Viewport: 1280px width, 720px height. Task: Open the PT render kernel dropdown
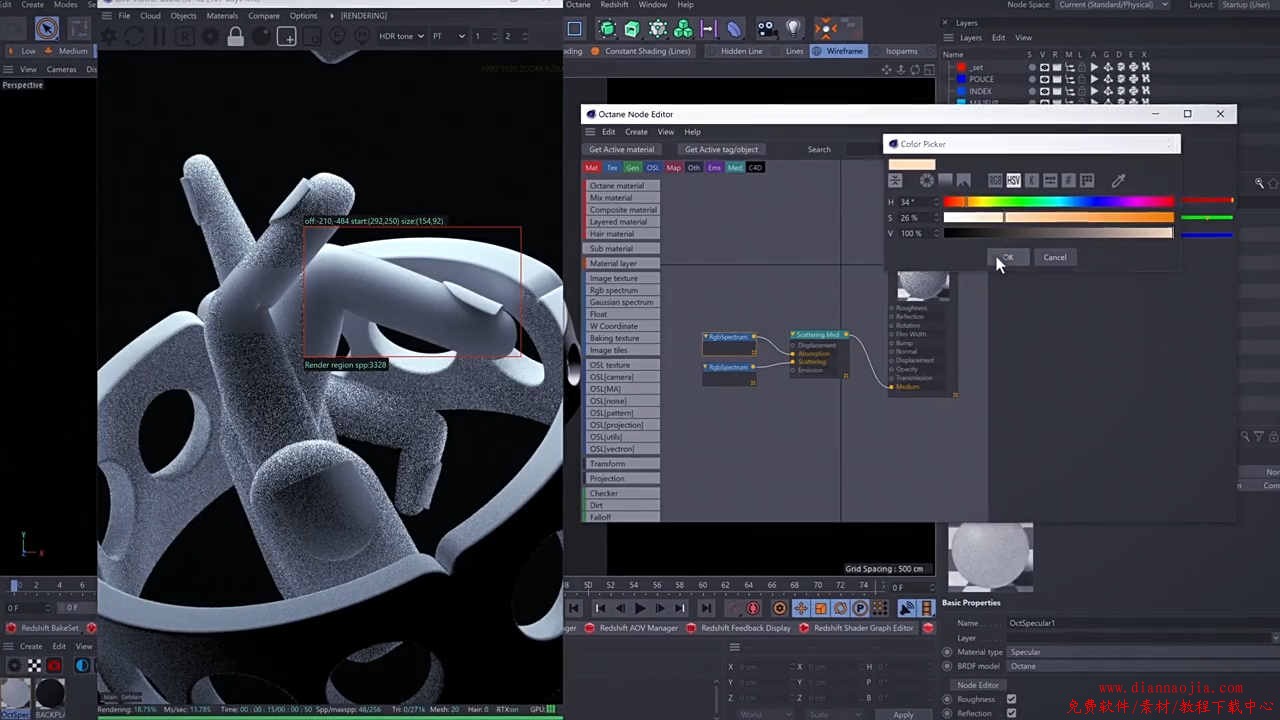click(x=449, y=36)
